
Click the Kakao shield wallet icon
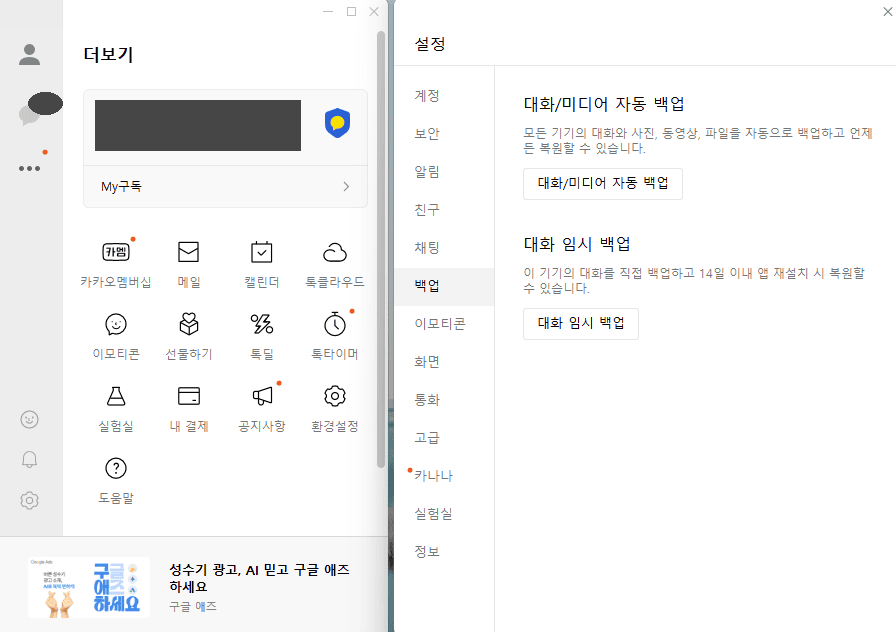[338, 123]
